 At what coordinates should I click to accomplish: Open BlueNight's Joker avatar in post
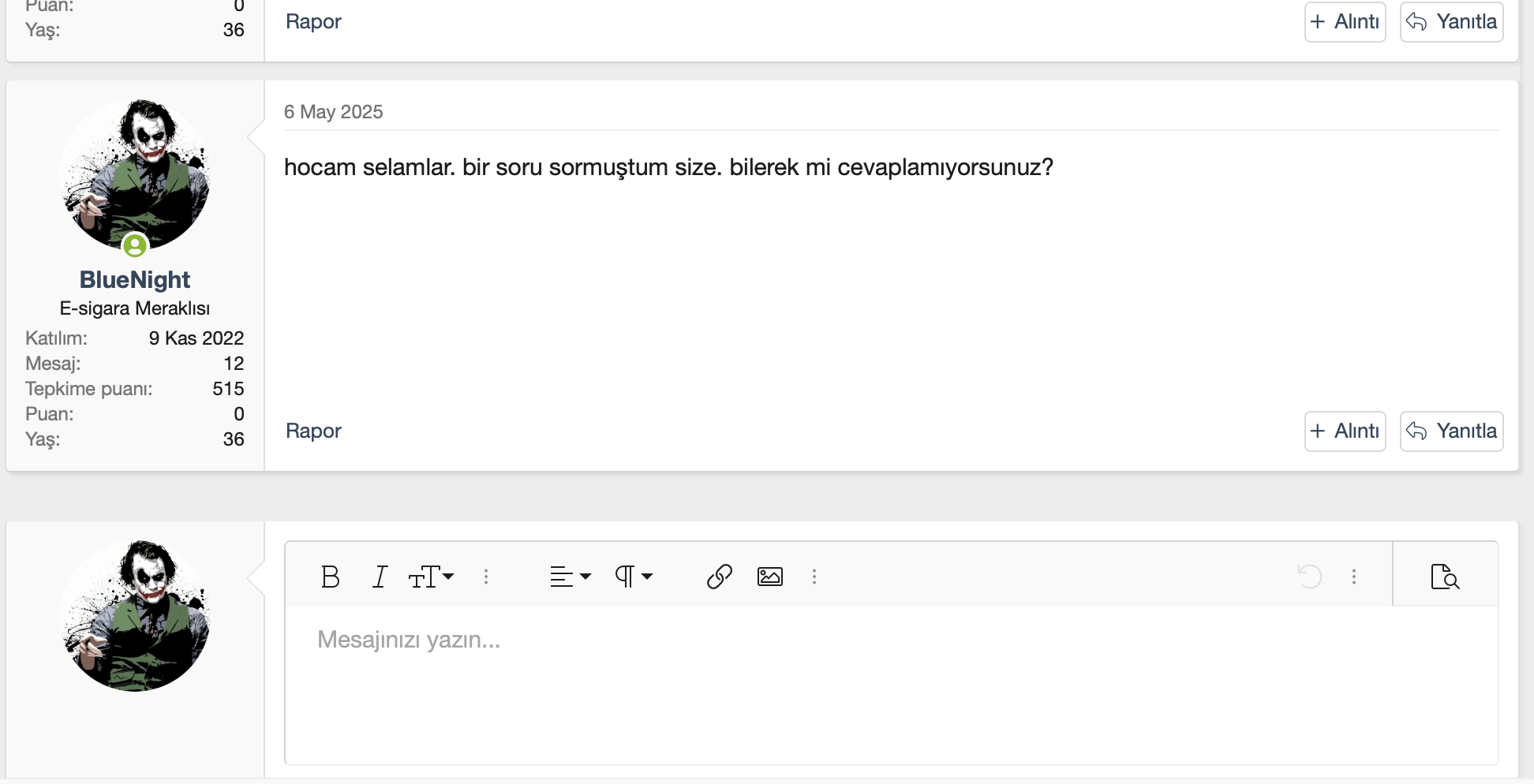pyautogui.click(x=135, y=174)
